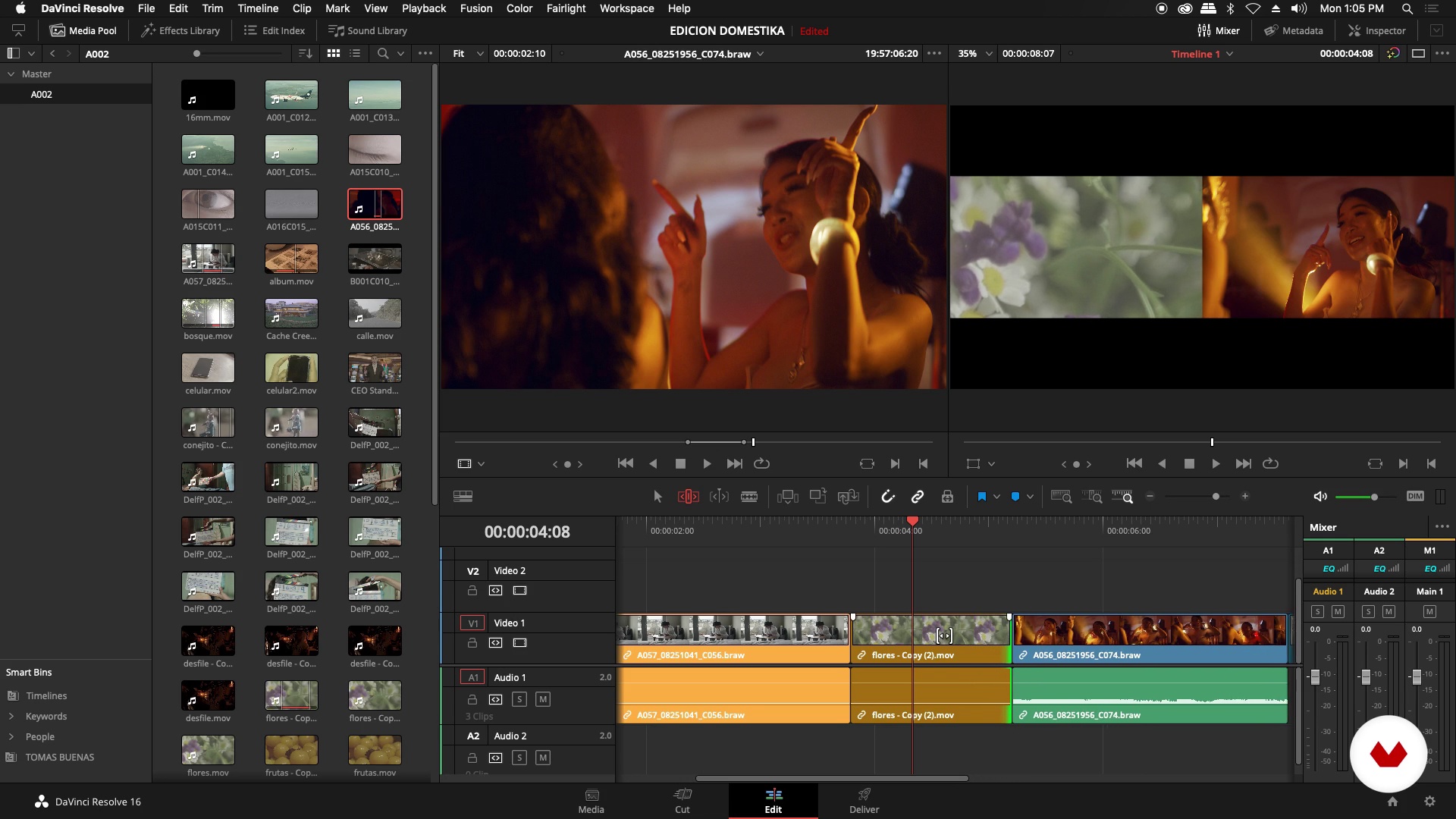Open the Timeline 1 name dropdown
Screen dimensions: 1456x819
point(1229,54)
